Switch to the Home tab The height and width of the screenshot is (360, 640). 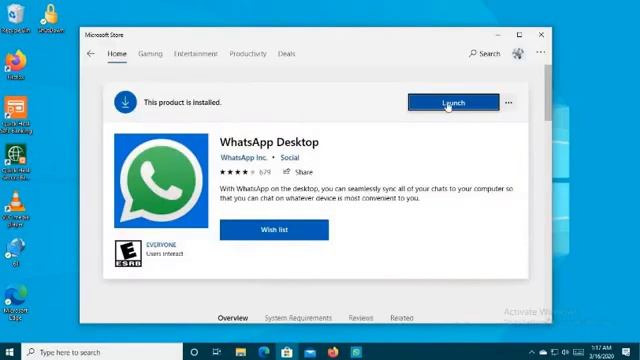pyautogui.click(x=117, y=54)
